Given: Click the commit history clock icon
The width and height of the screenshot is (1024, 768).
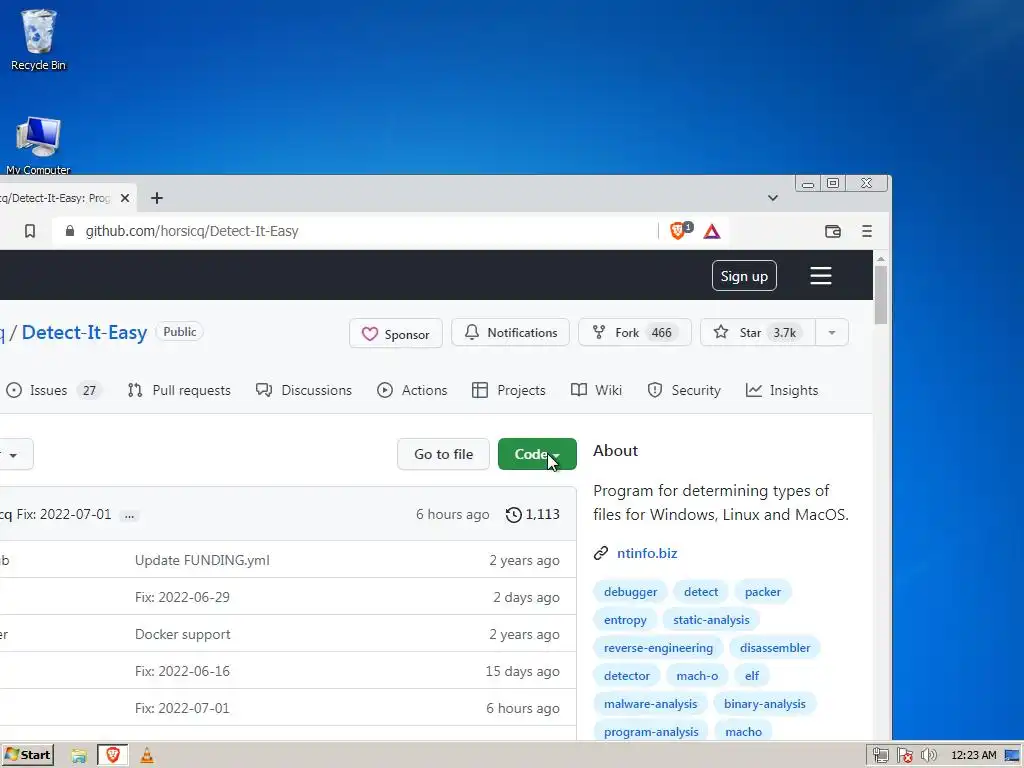Looking at the screenshot, I should tap(514, 515).
